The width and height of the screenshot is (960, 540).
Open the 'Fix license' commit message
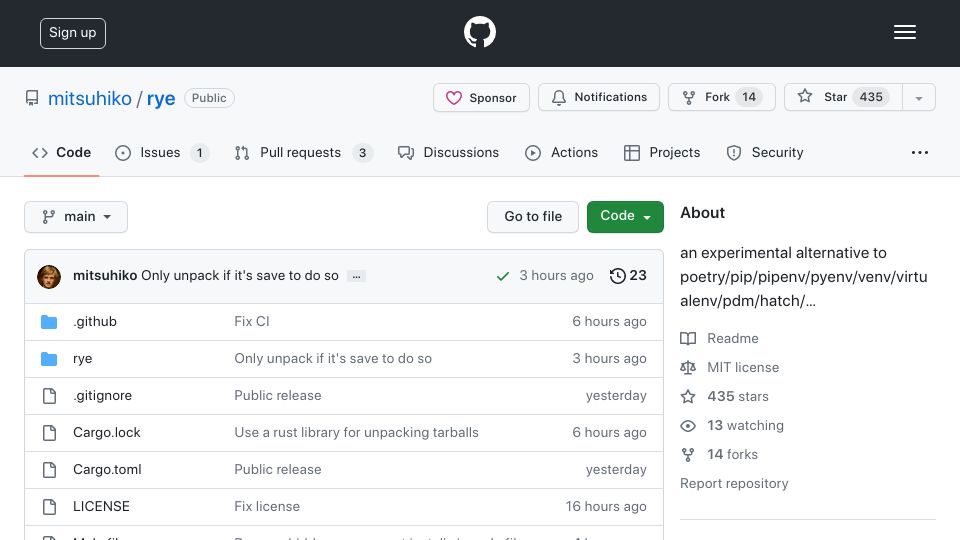pos(267,506)
